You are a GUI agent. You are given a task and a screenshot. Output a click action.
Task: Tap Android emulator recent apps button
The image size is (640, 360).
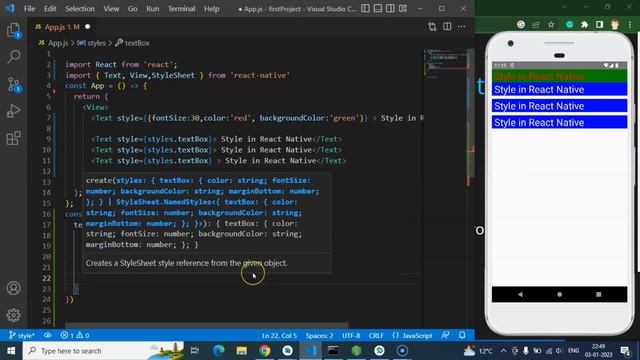tap(598, 294)
